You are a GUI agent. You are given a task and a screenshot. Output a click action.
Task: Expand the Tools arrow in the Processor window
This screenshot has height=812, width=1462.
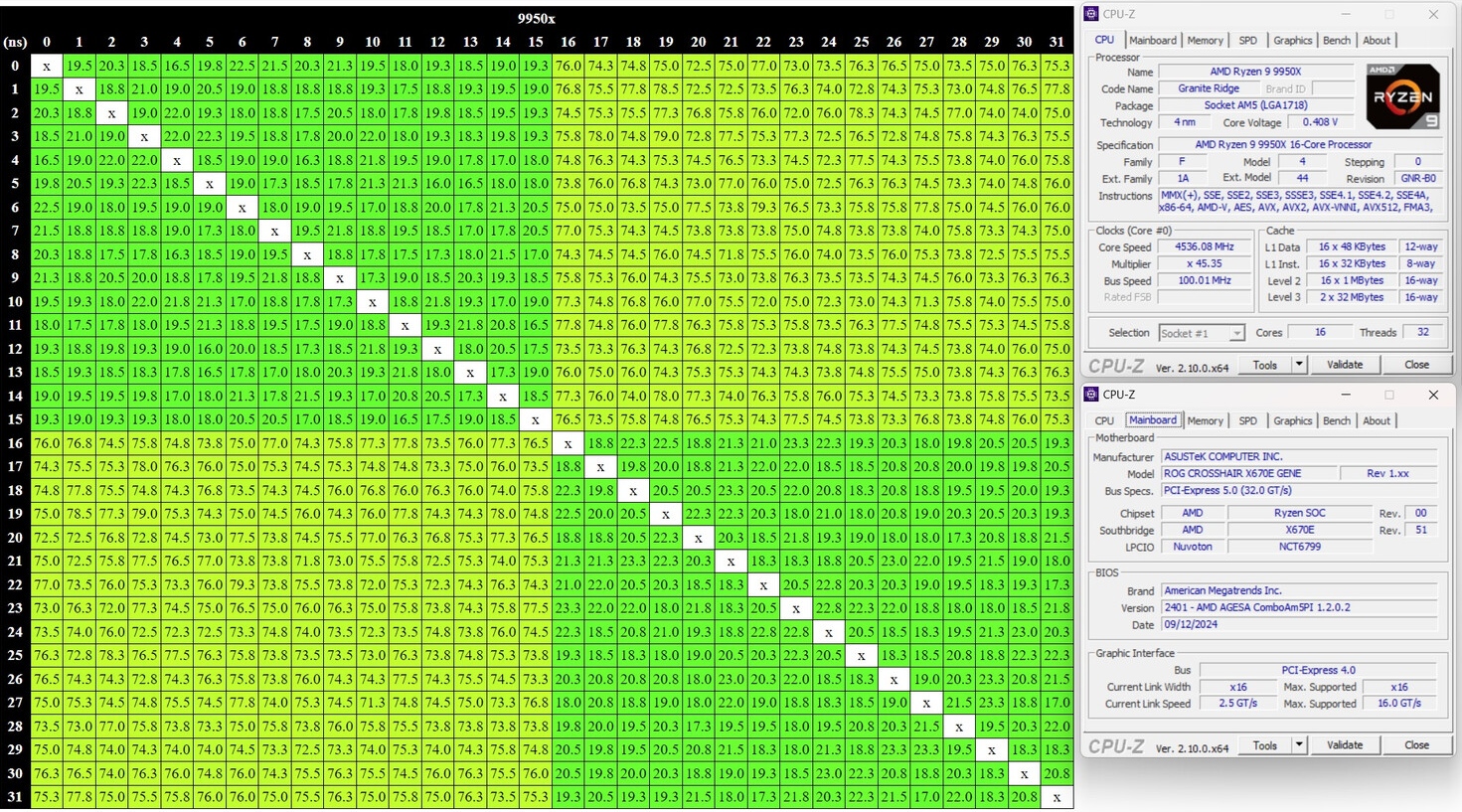click(1298, 365)
